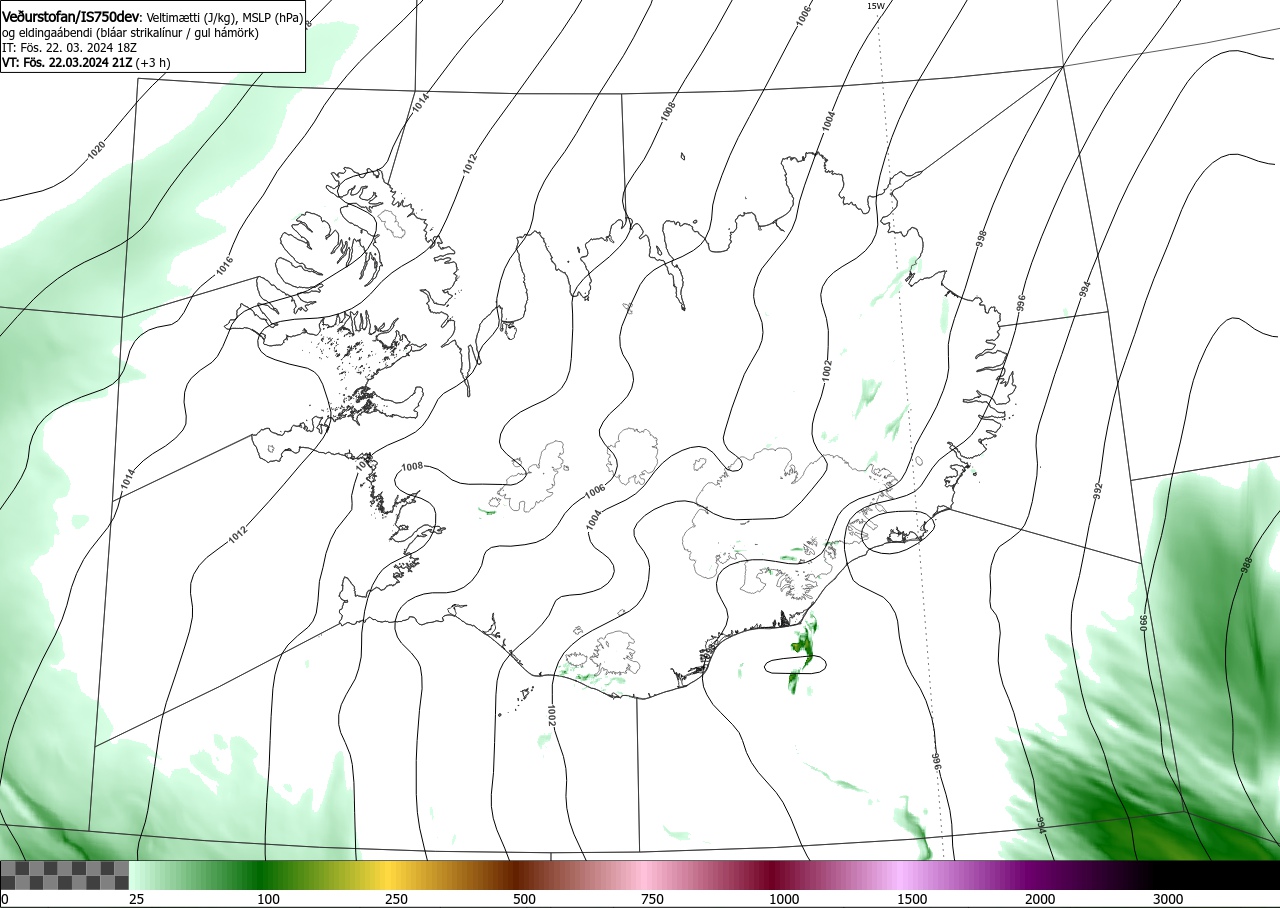This screenshot has height=908, width=1280.
Task: Click the 0 value on the color scale
Action: click(x=4, y=899)
